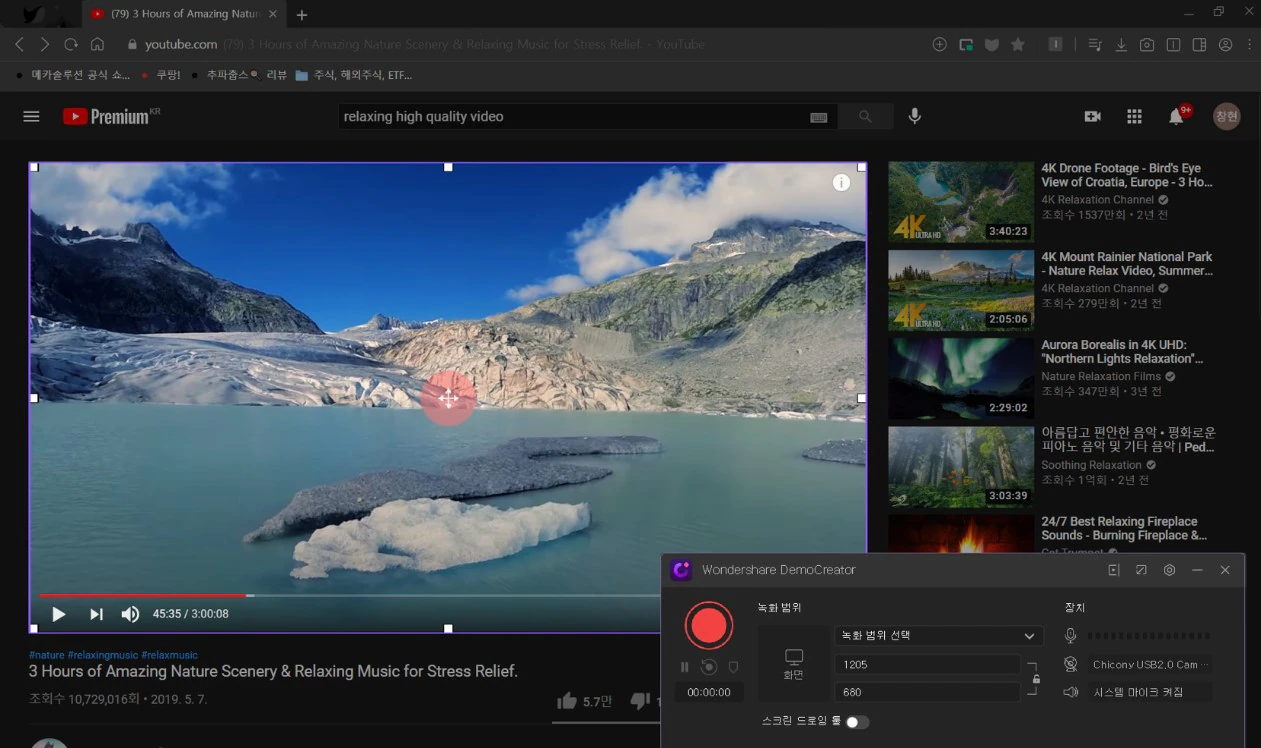
Task: Pause the DemoCreator recording
Action: pyautogui.click(x=685, y=667)
